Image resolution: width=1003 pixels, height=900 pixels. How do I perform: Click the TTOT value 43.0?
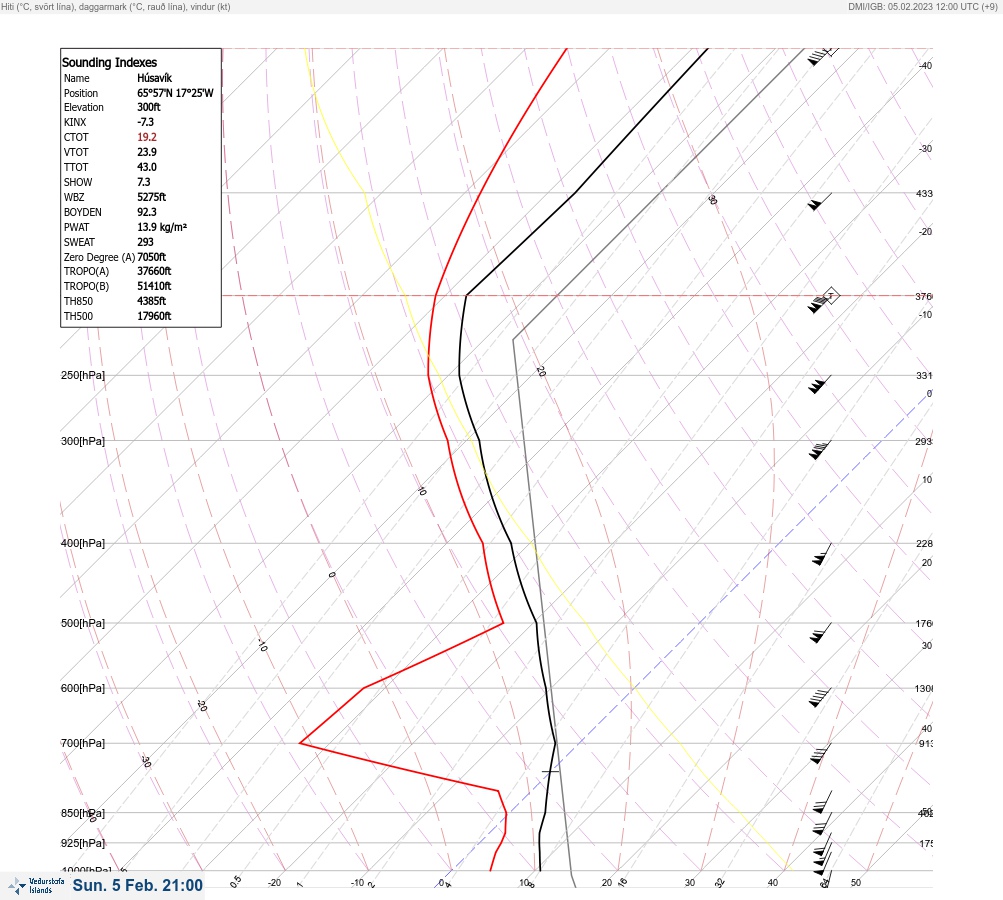(147, 167)
